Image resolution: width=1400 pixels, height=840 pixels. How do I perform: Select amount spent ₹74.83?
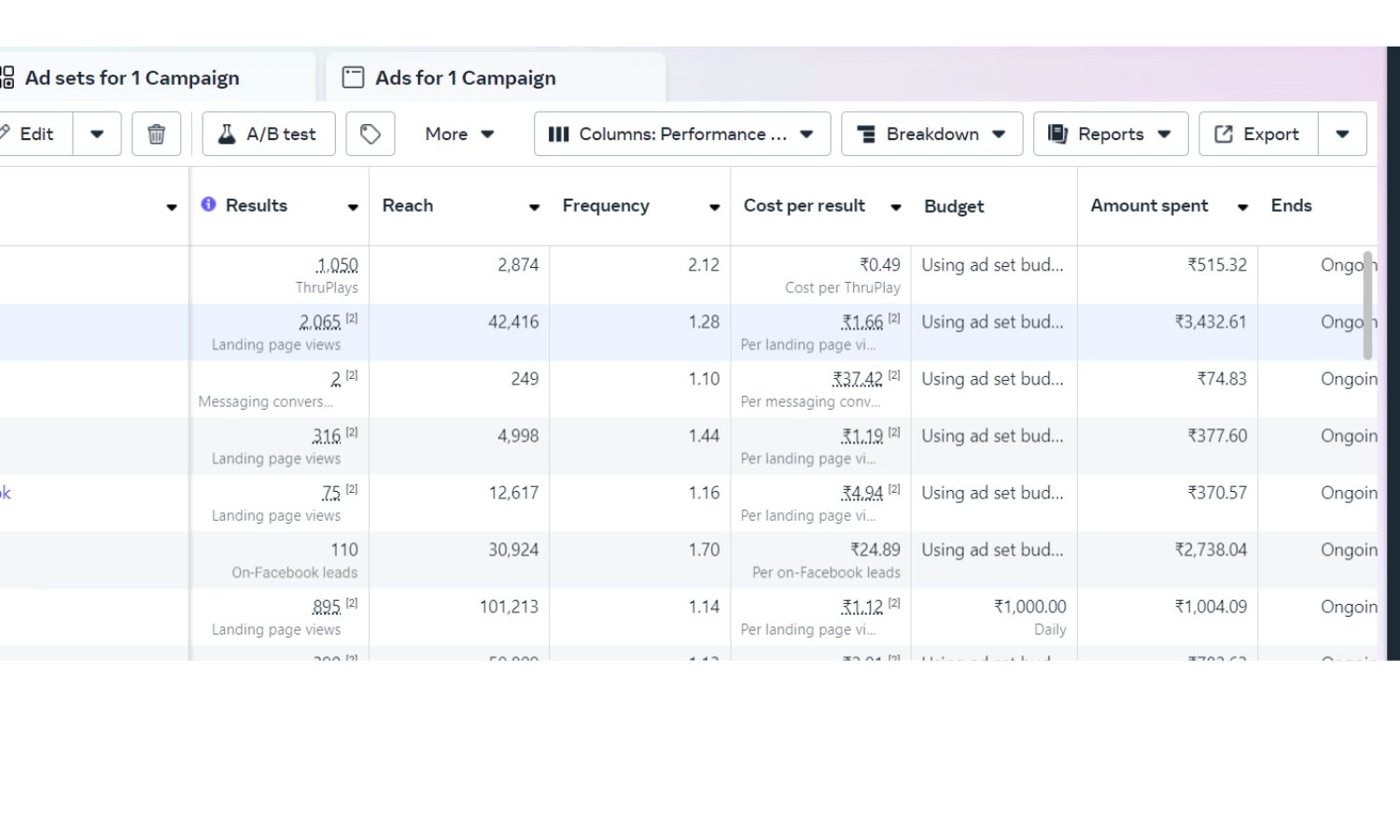[1222, 379]
